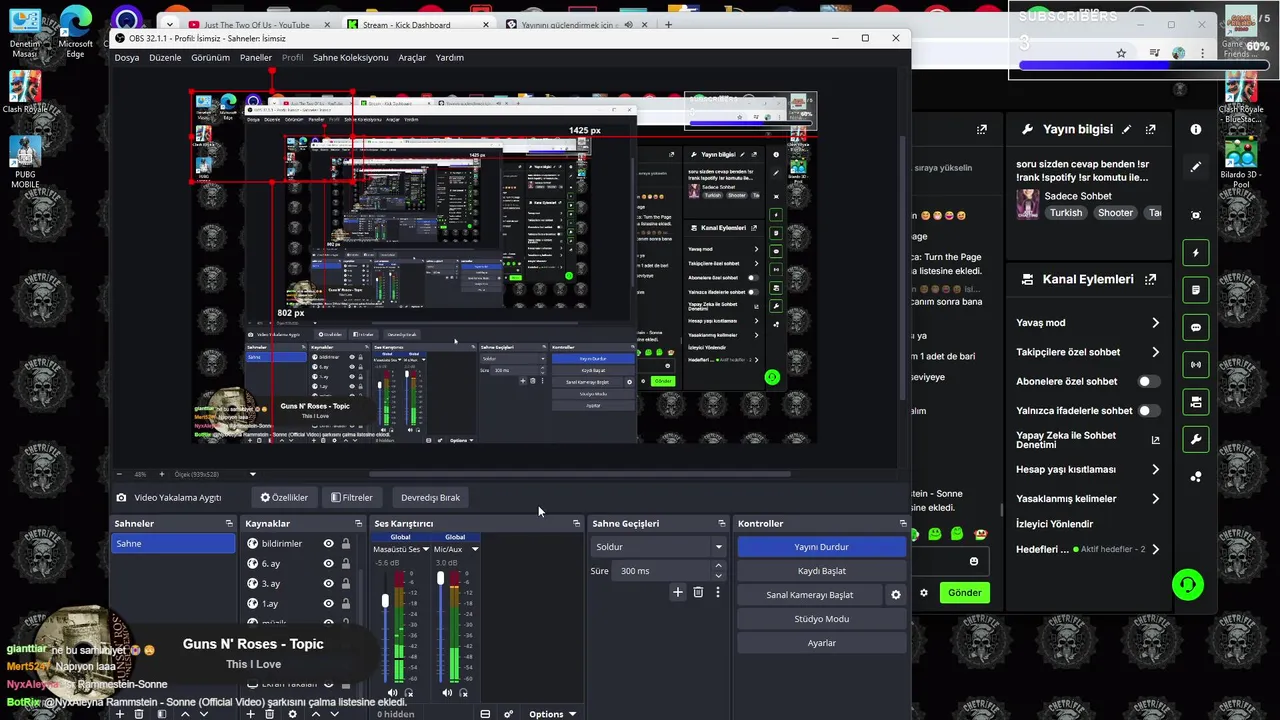
Task: Toggle mixer layout icon beside hidden count
Action: point(485,714)
